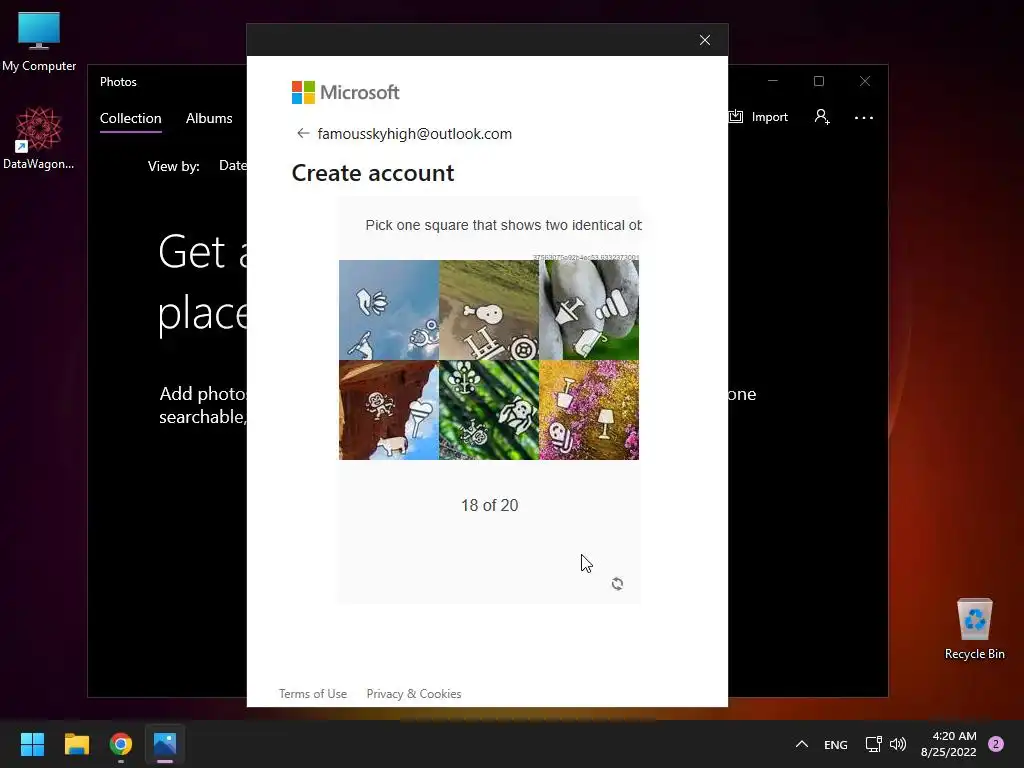Pick the gray stones puzzle square

coord(589,310)
